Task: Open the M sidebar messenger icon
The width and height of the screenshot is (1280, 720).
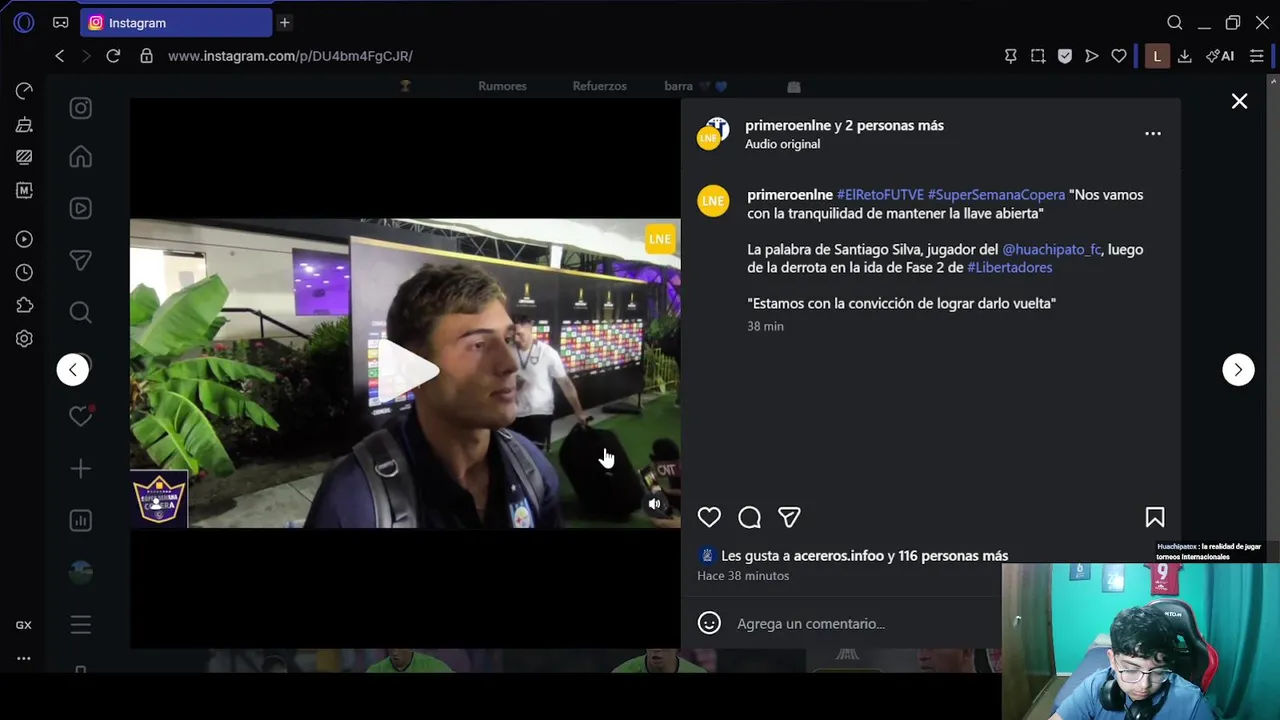Action: click(x=24, y=190)
